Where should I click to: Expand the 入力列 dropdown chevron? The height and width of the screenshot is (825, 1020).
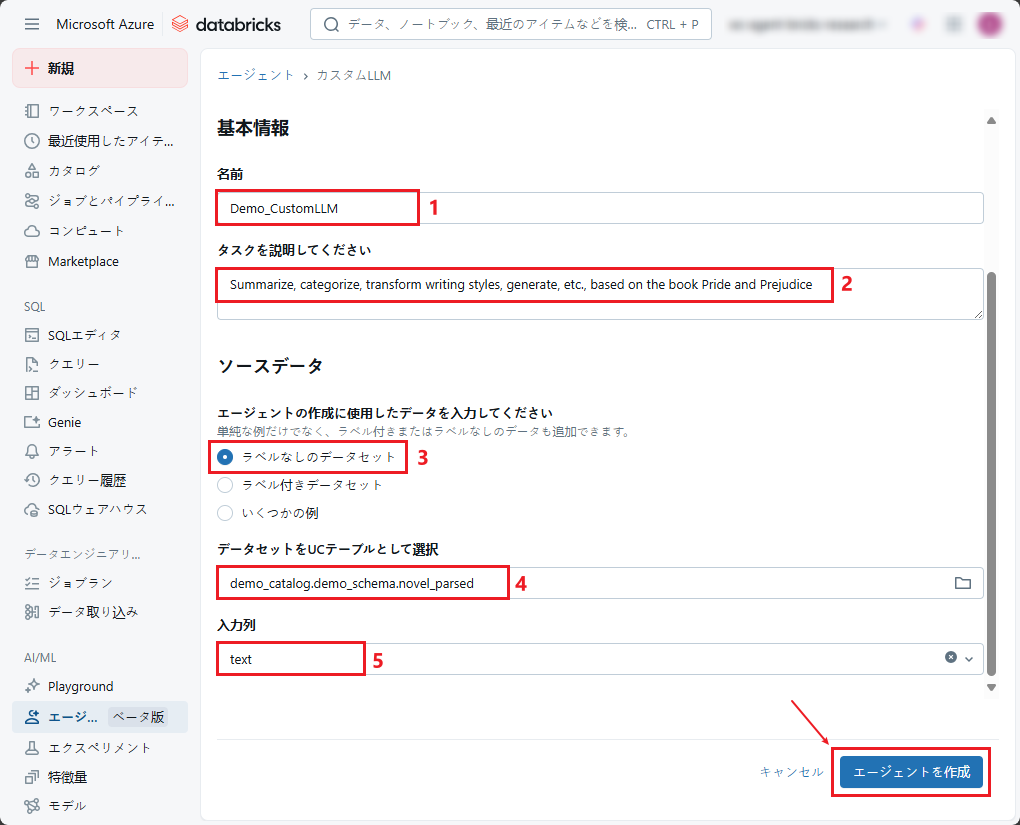969,659
